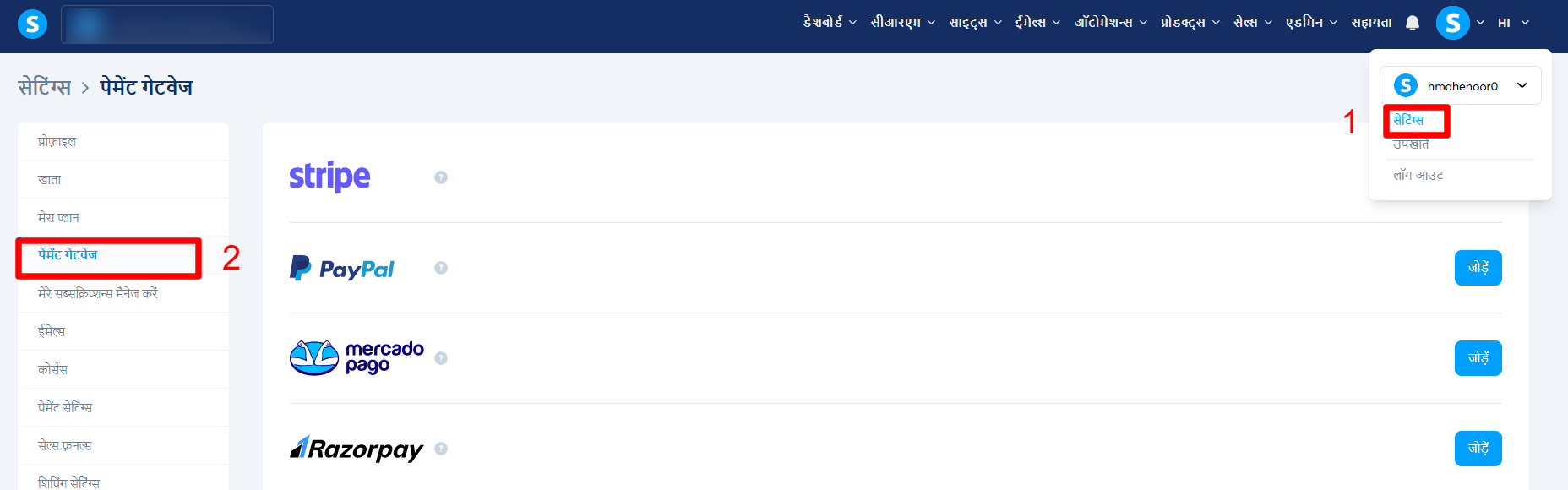Select सेटिंग्स in the profile menu
This screenshot has height=490, width=1568.
(1408, 120)
